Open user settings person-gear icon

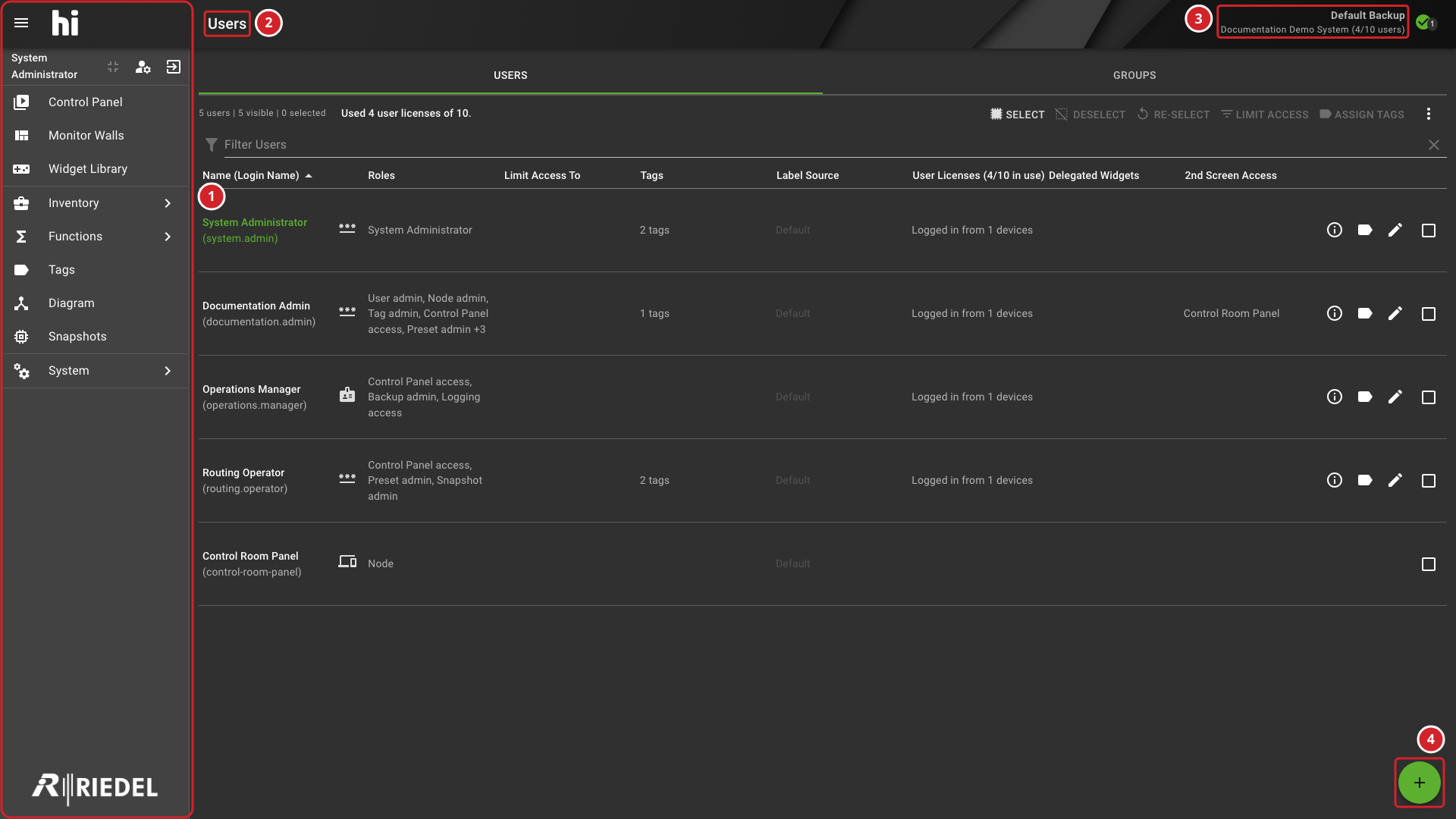[143, 67]
